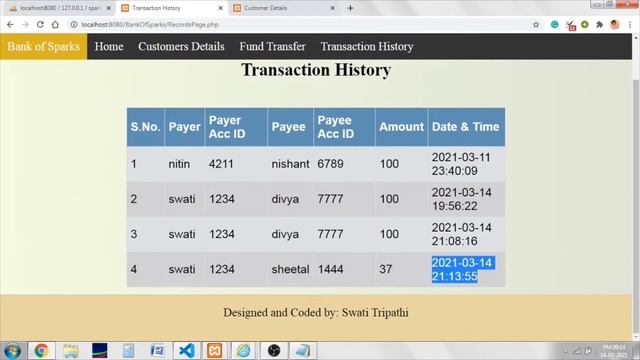
Task: Open the browser home page icon
Action: (x=55, y=24)
